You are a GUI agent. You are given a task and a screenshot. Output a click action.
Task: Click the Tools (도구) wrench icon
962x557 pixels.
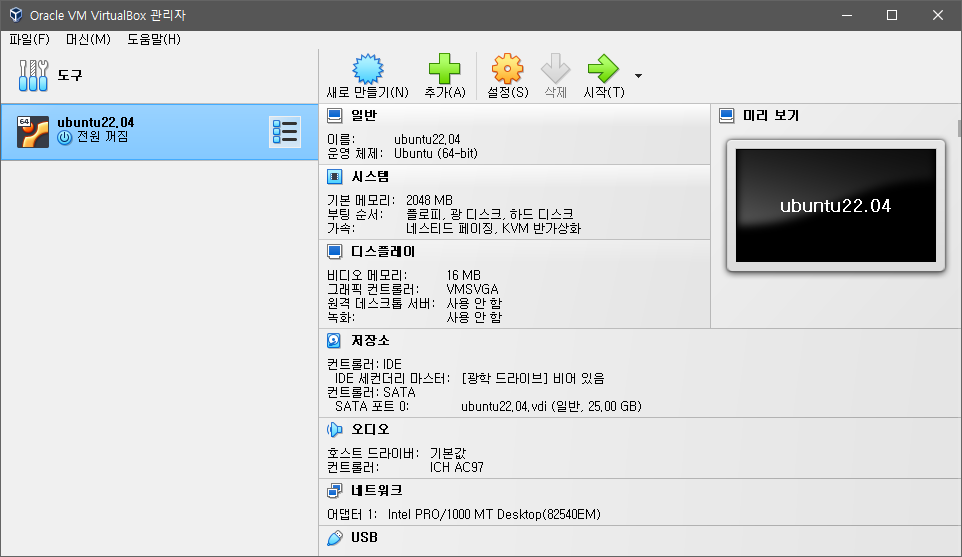(33, 75)
